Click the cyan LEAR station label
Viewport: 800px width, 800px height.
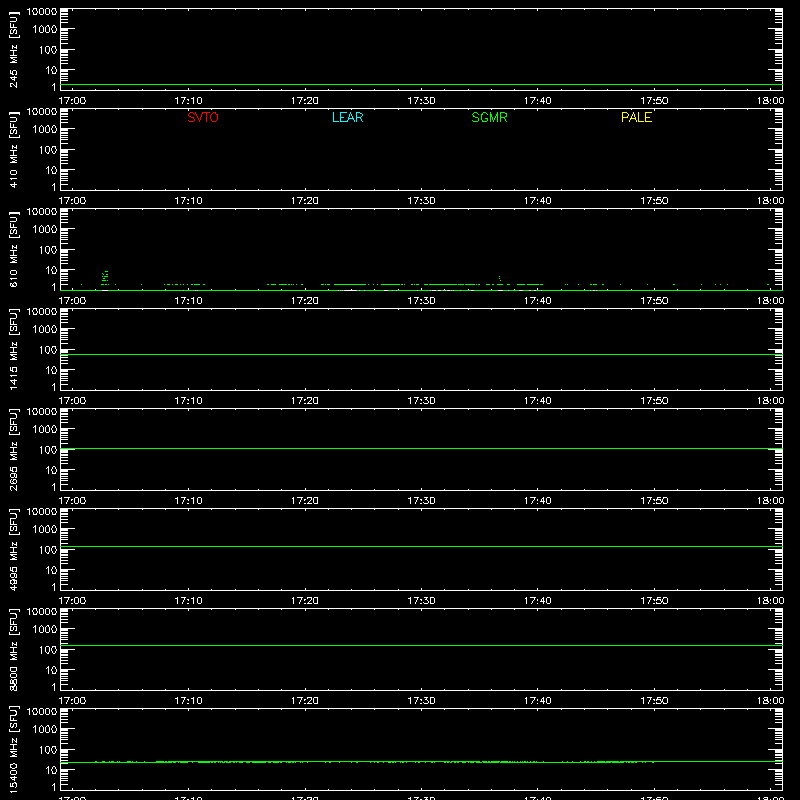click(347, 117)
